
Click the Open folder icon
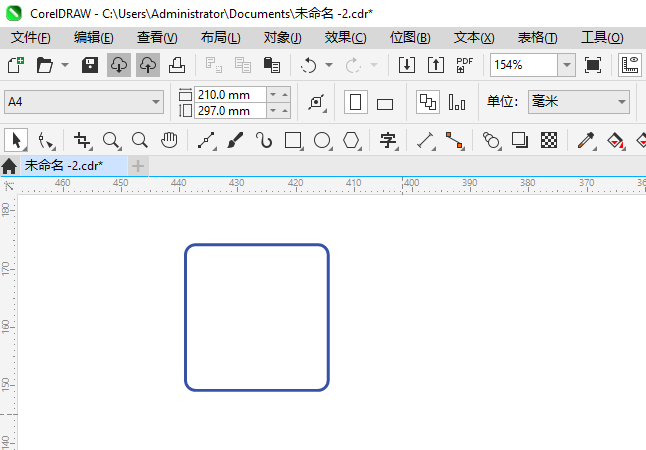[44, 65]
